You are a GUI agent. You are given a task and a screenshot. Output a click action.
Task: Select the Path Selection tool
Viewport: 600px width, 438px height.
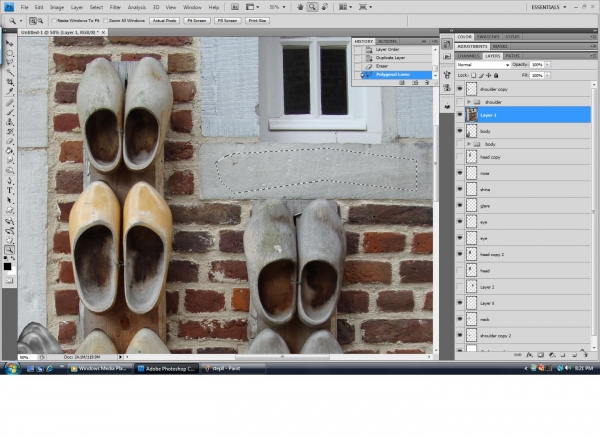click(x=10, y=200)
